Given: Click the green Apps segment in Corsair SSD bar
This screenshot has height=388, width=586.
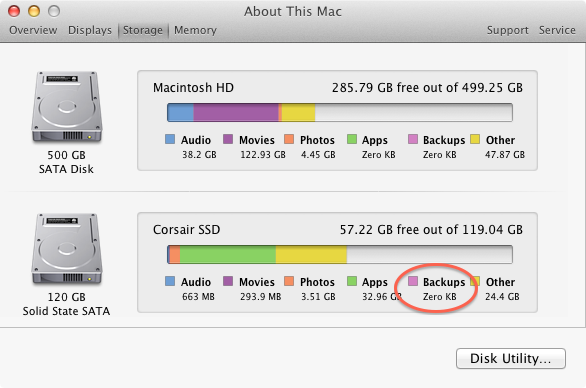Looking at the screenshot, I should pyautogui.click(x=228, y=255).
